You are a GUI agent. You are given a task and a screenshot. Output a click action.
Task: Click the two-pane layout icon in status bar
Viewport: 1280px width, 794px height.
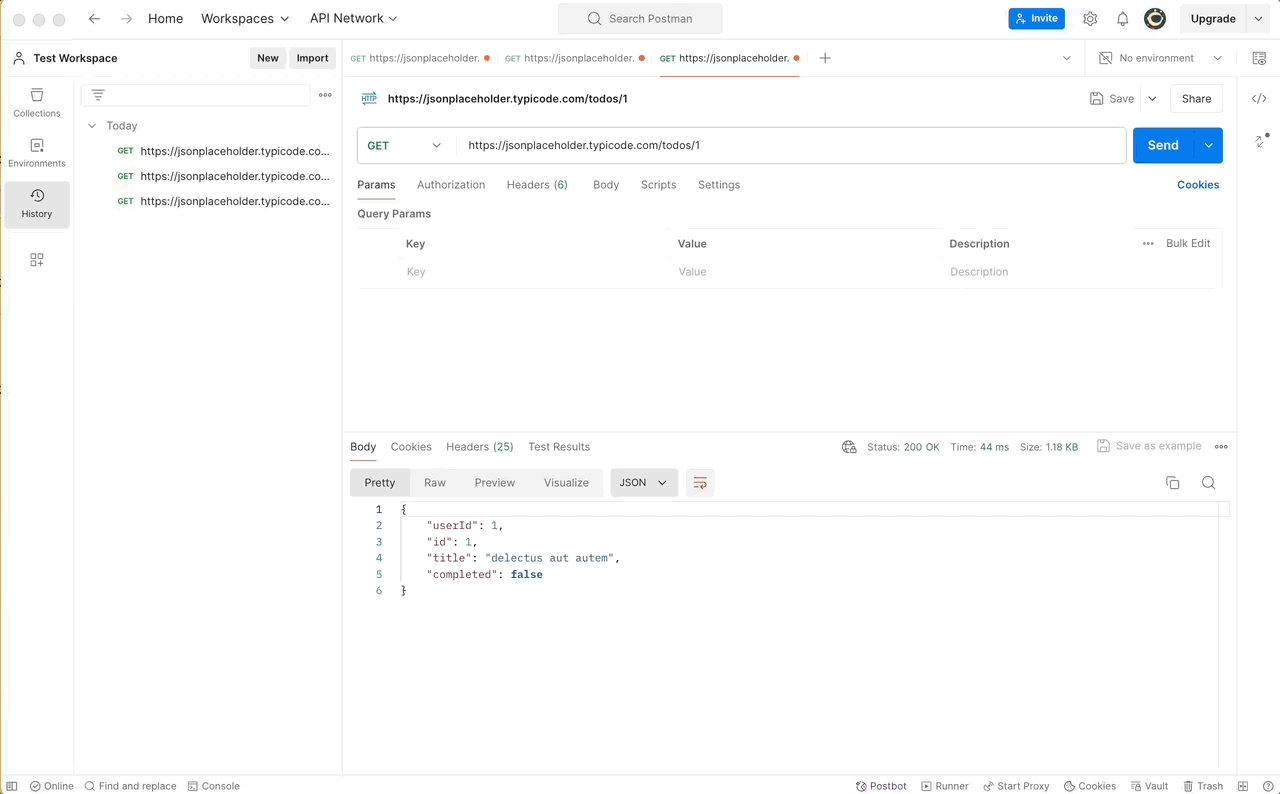1243,786
